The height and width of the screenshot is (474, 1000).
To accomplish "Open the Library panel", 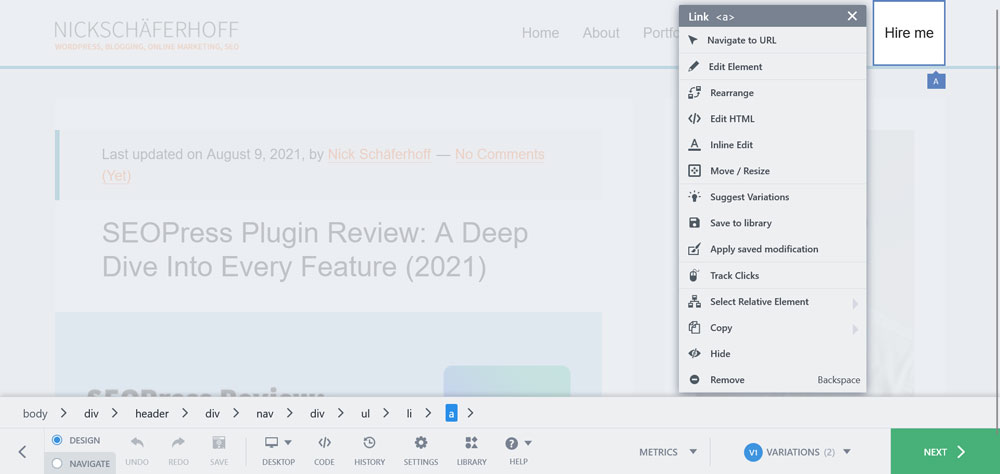I will pos(471,449).
